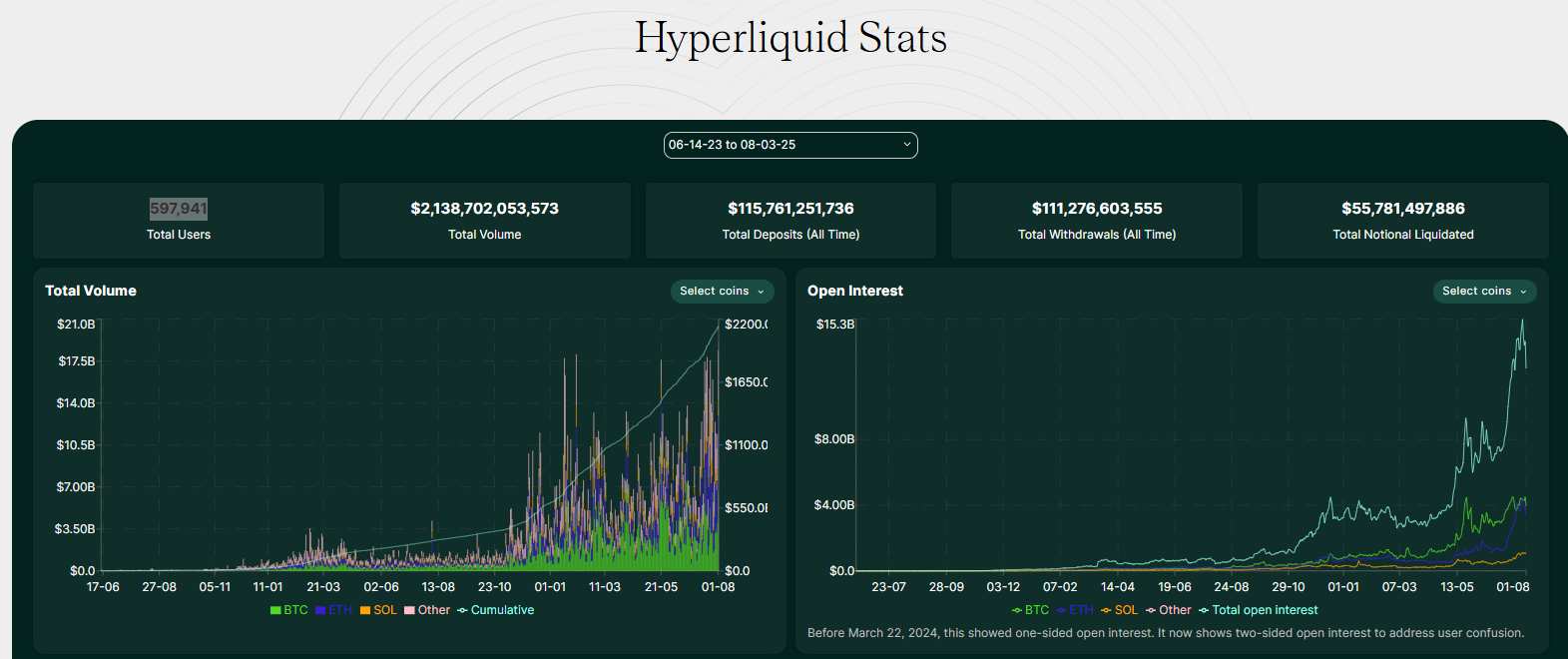Viewport: 1568px width, 659px height.
Task: Toggle Other legend in Open Interest chart
Action: pyautogui.click(x=1168, y=610)
